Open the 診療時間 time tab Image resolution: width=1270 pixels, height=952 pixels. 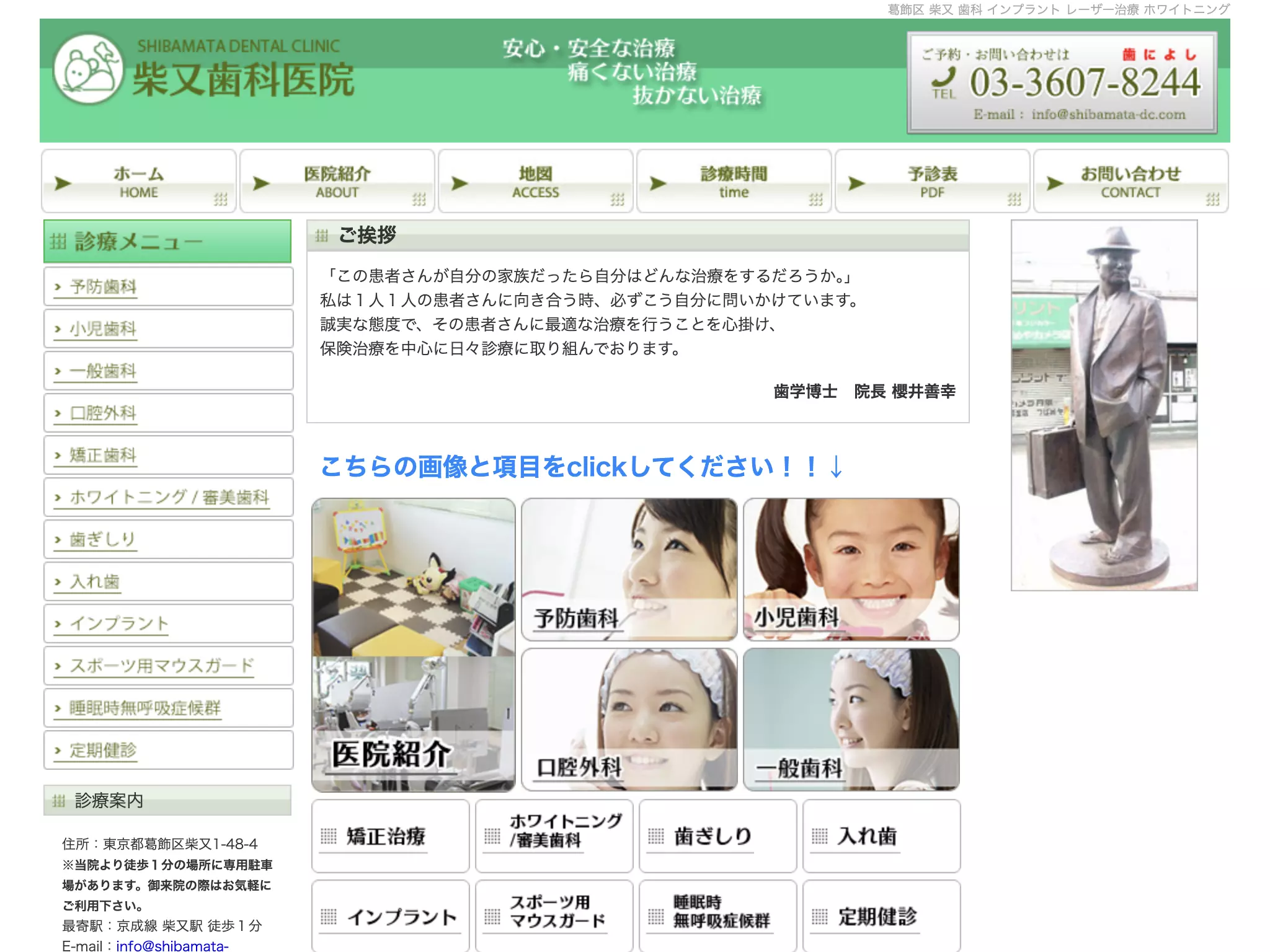[x=734, y=182]
